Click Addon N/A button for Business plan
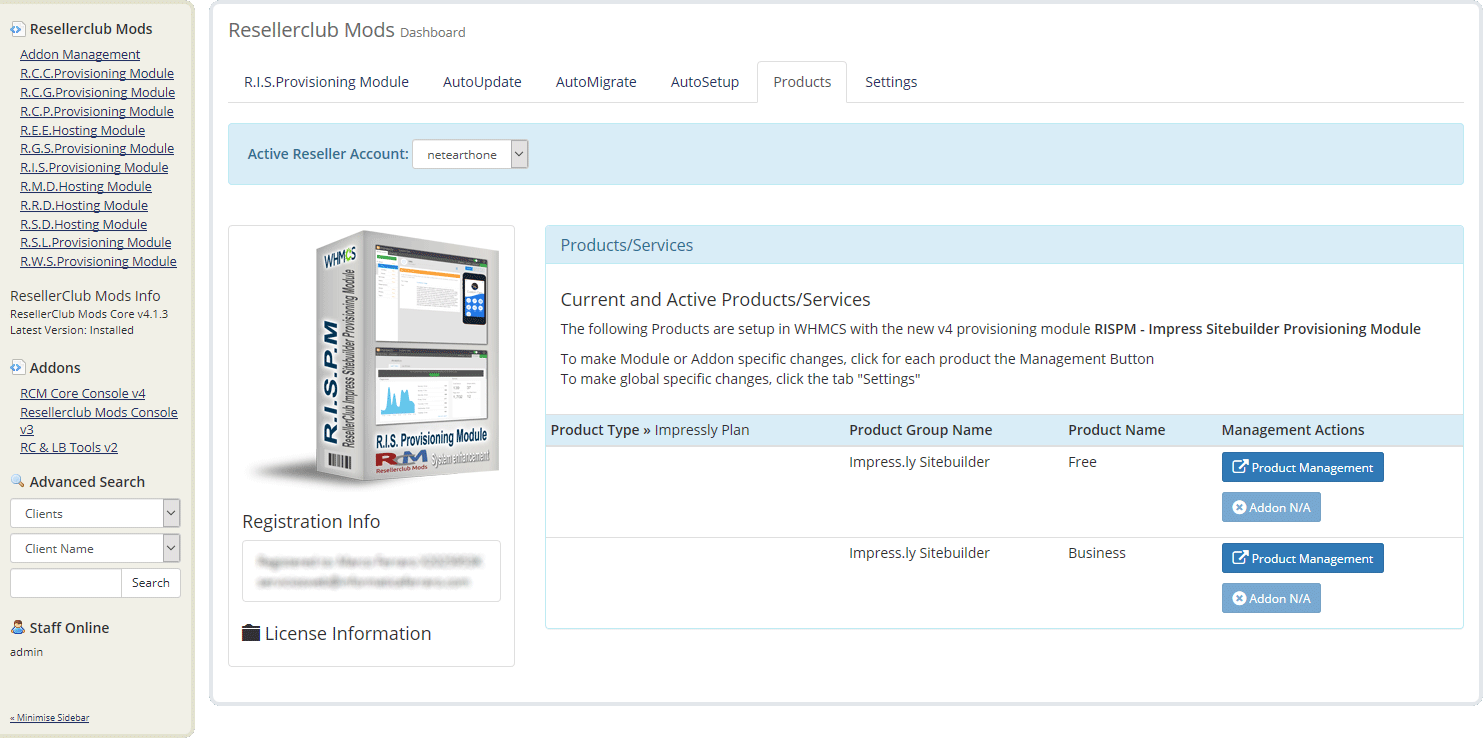The height and width of the screenshot is (738, 1483). tap(1271, 598)
